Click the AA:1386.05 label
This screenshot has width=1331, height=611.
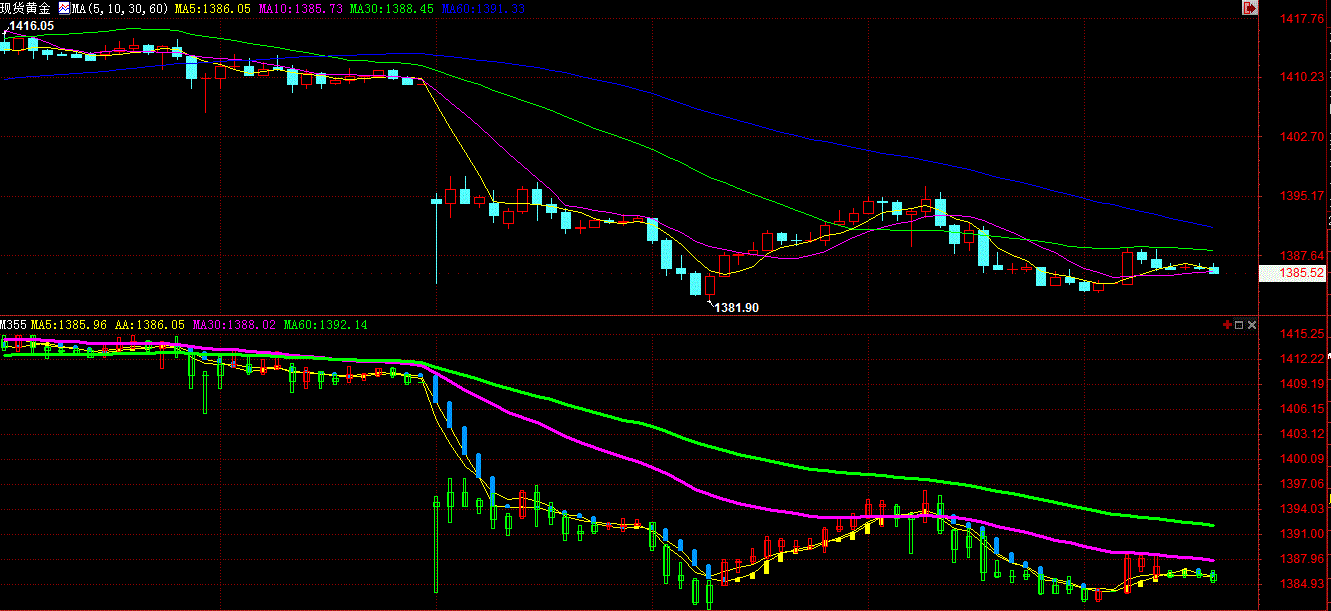150,325
